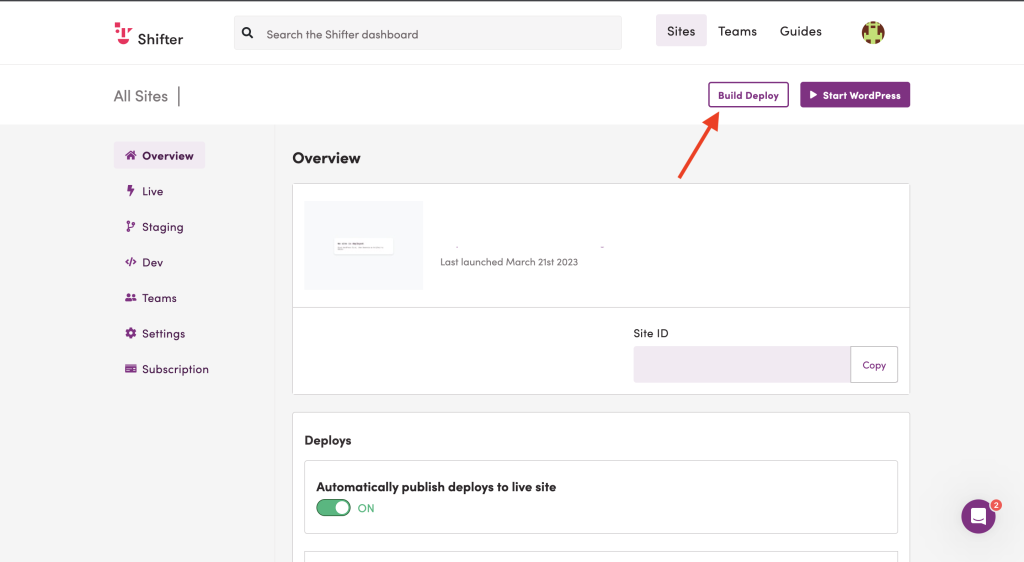1024x562 pixels.
Task: Click the Staging branch icon
Action: (x=131, y=226)
